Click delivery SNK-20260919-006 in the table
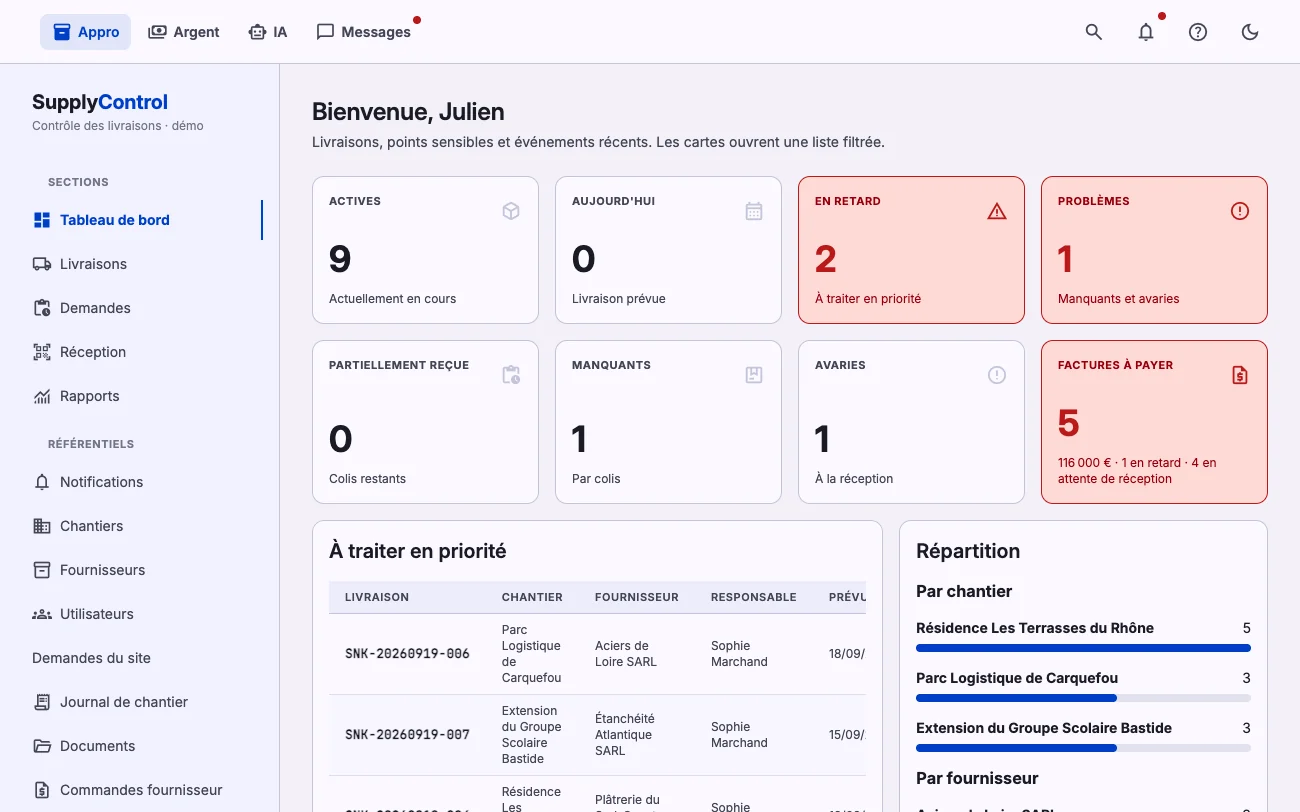 point(407,654)
